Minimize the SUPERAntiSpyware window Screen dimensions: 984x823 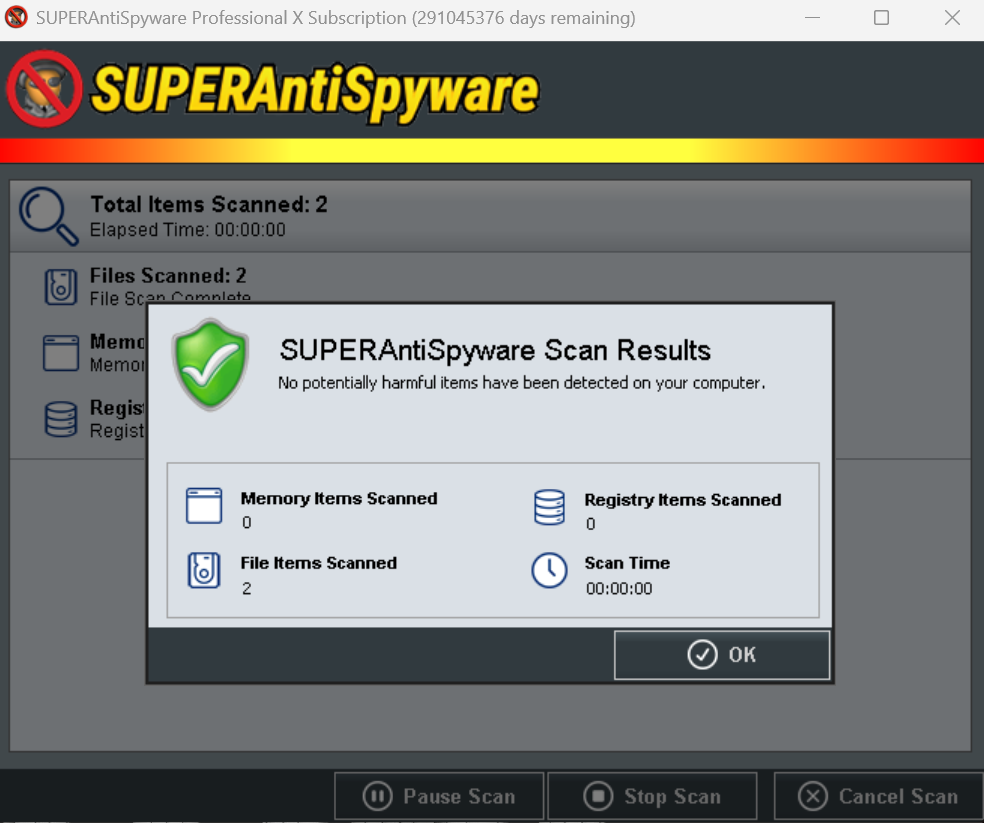click(812, 18)
